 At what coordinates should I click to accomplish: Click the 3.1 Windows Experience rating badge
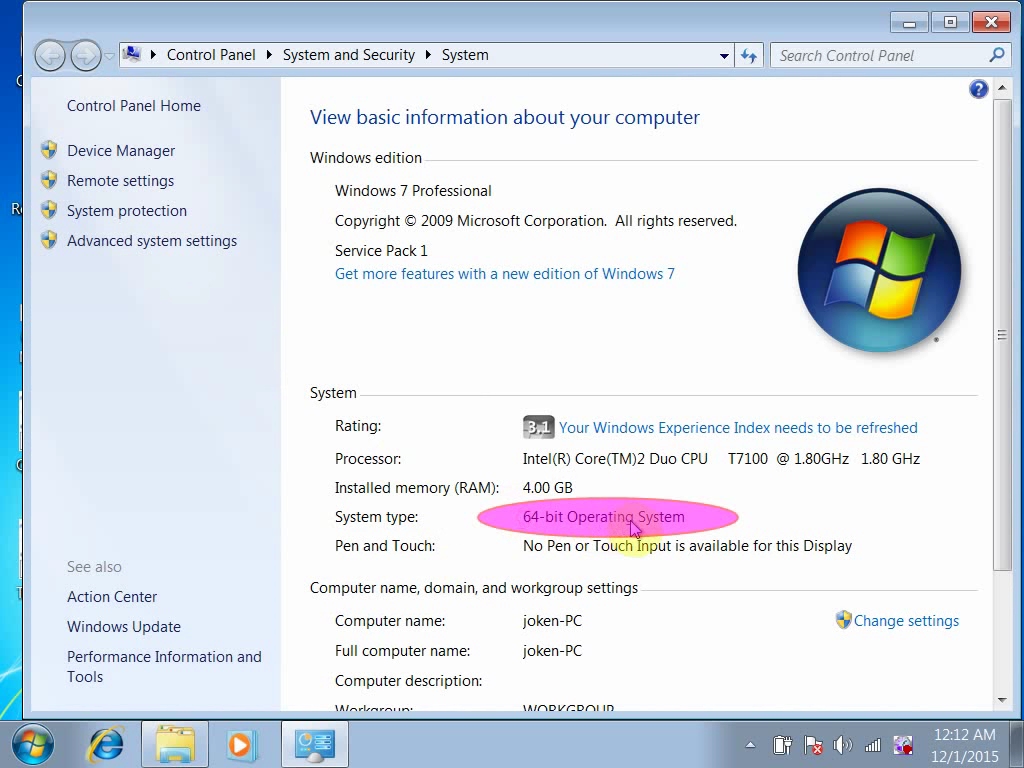click(x=538, y=427)
